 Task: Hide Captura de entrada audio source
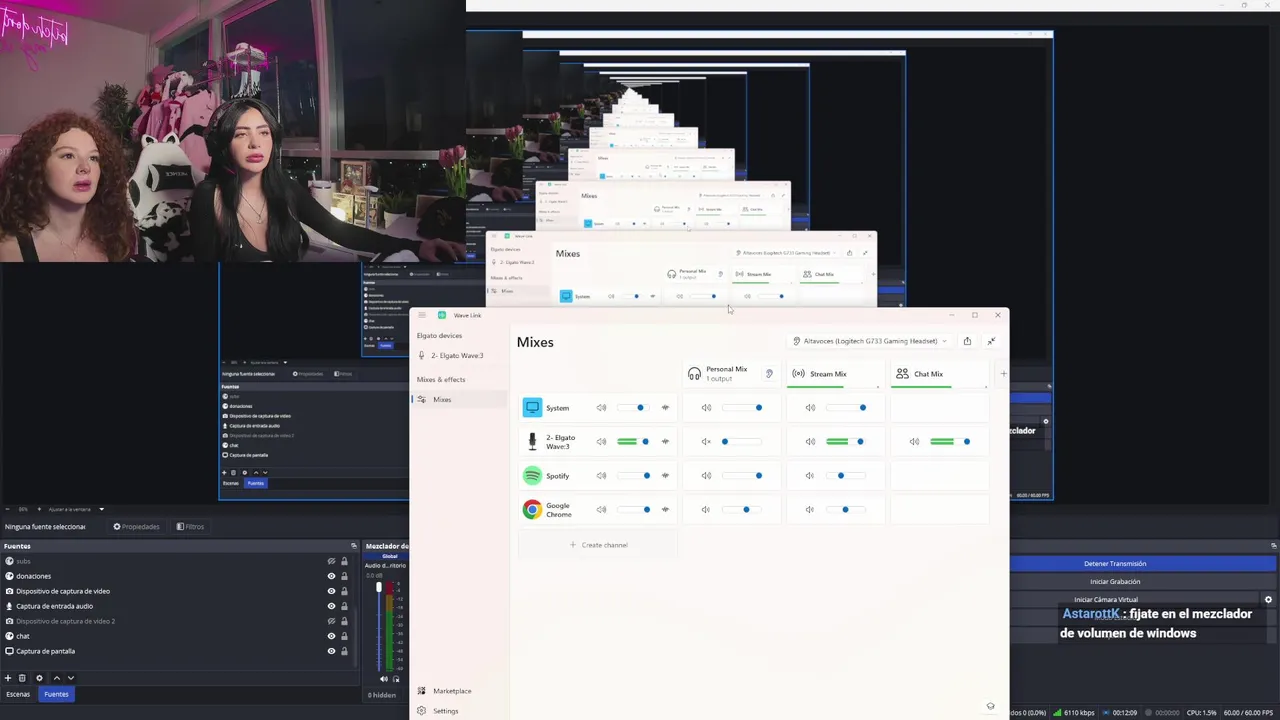coord(331,606)
